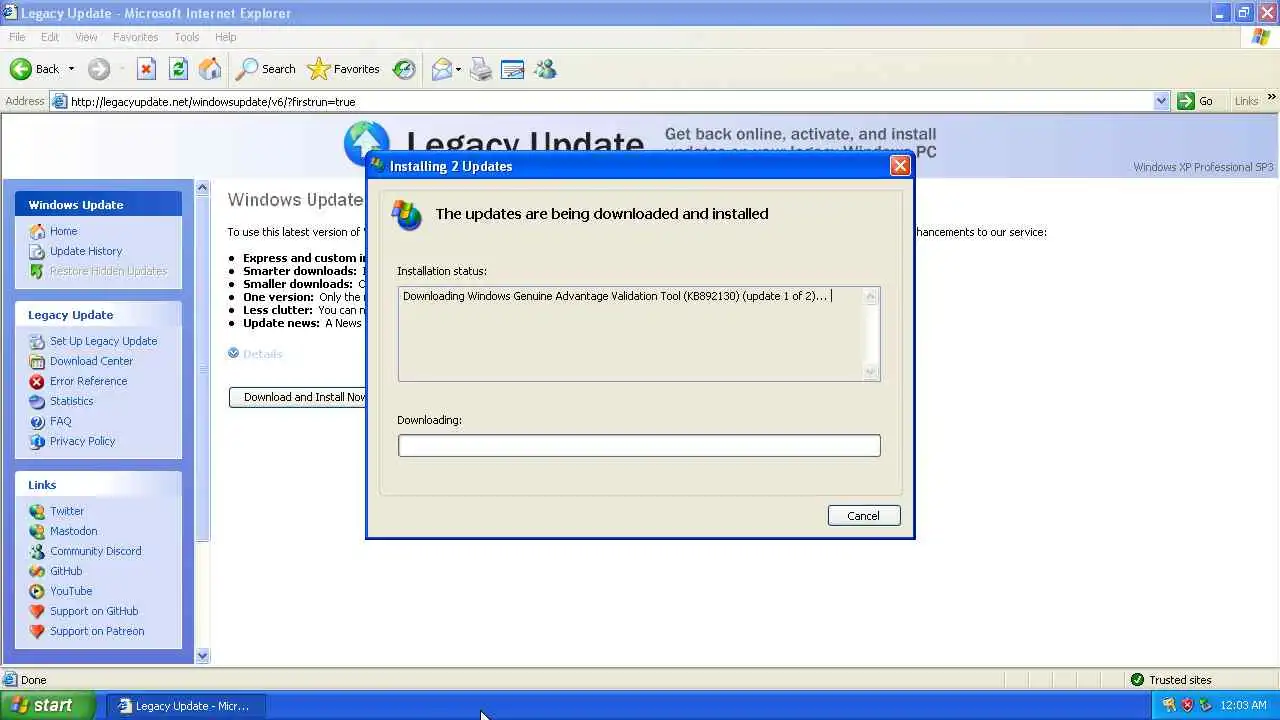This screenshot has height=720, width=1280.
Task: Click the Legacy Update logo icon
Action: 366,142
